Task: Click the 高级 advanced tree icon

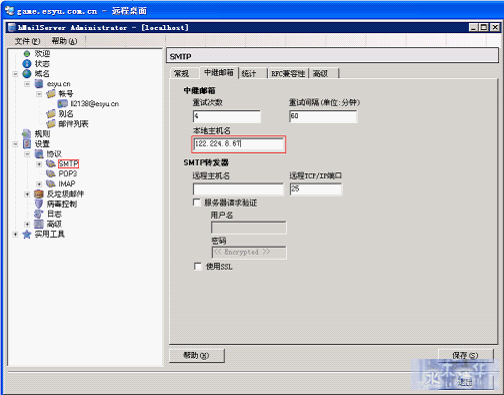Action: [39, 224]
